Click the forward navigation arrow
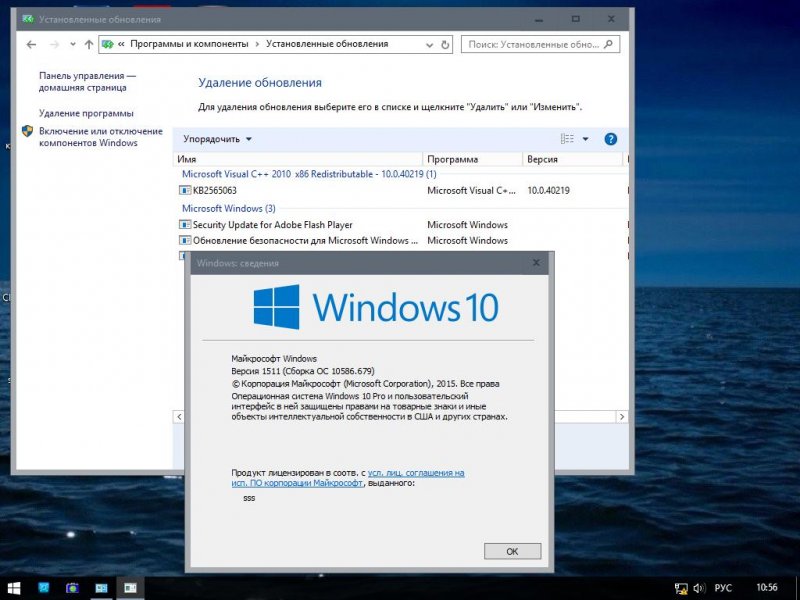800x600 pixels. [54, 44]
